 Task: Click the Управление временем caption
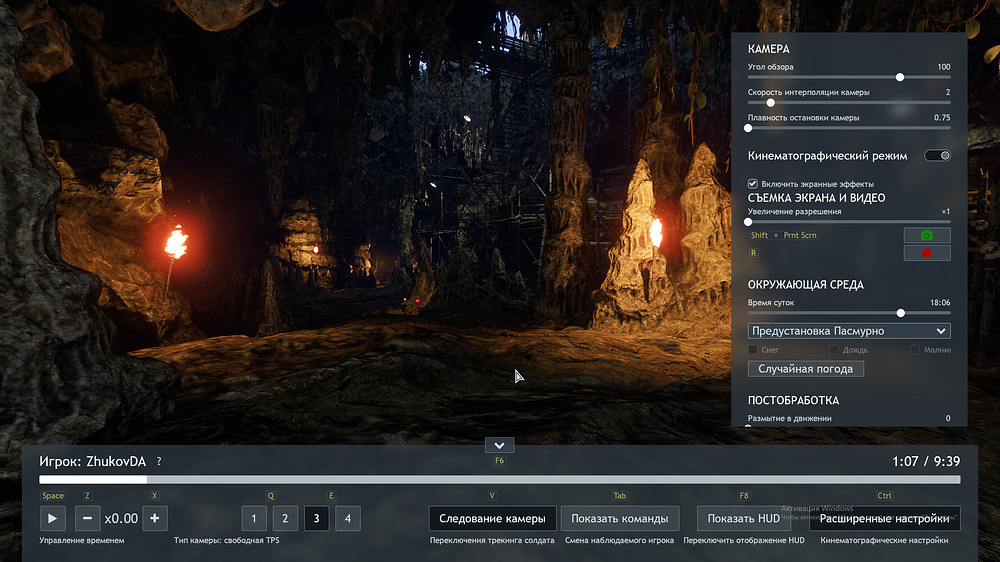click(82, 540)
